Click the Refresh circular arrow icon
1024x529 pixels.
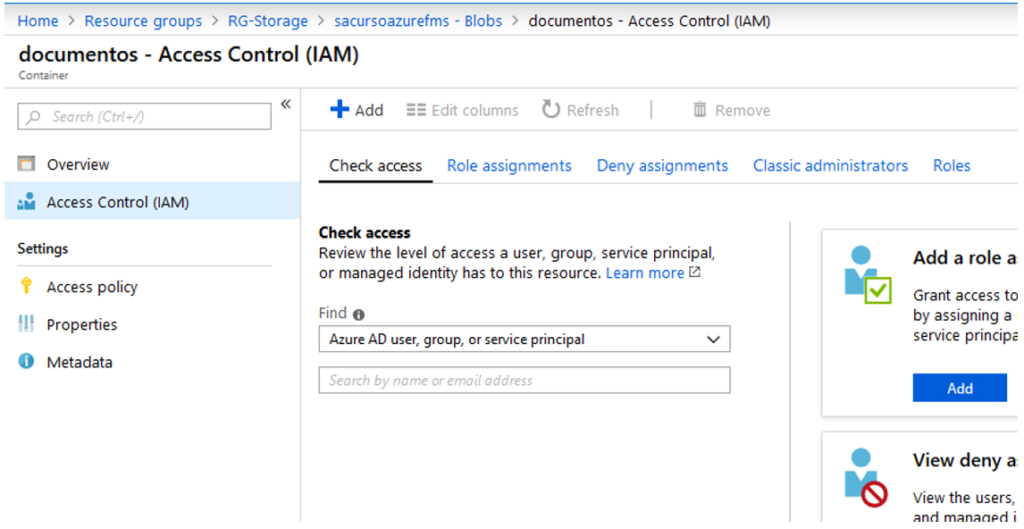551,110
